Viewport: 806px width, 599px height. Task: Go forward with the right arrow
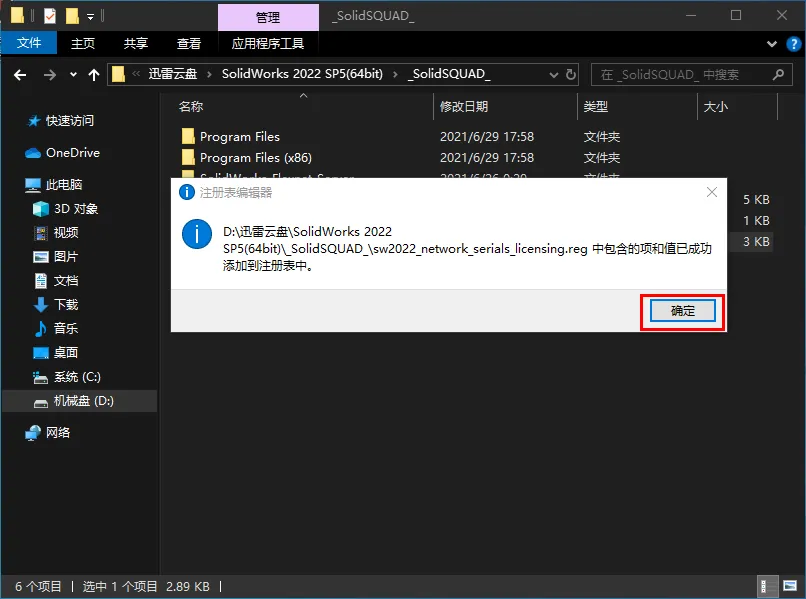pyautogui.click(x=50, y=75)
